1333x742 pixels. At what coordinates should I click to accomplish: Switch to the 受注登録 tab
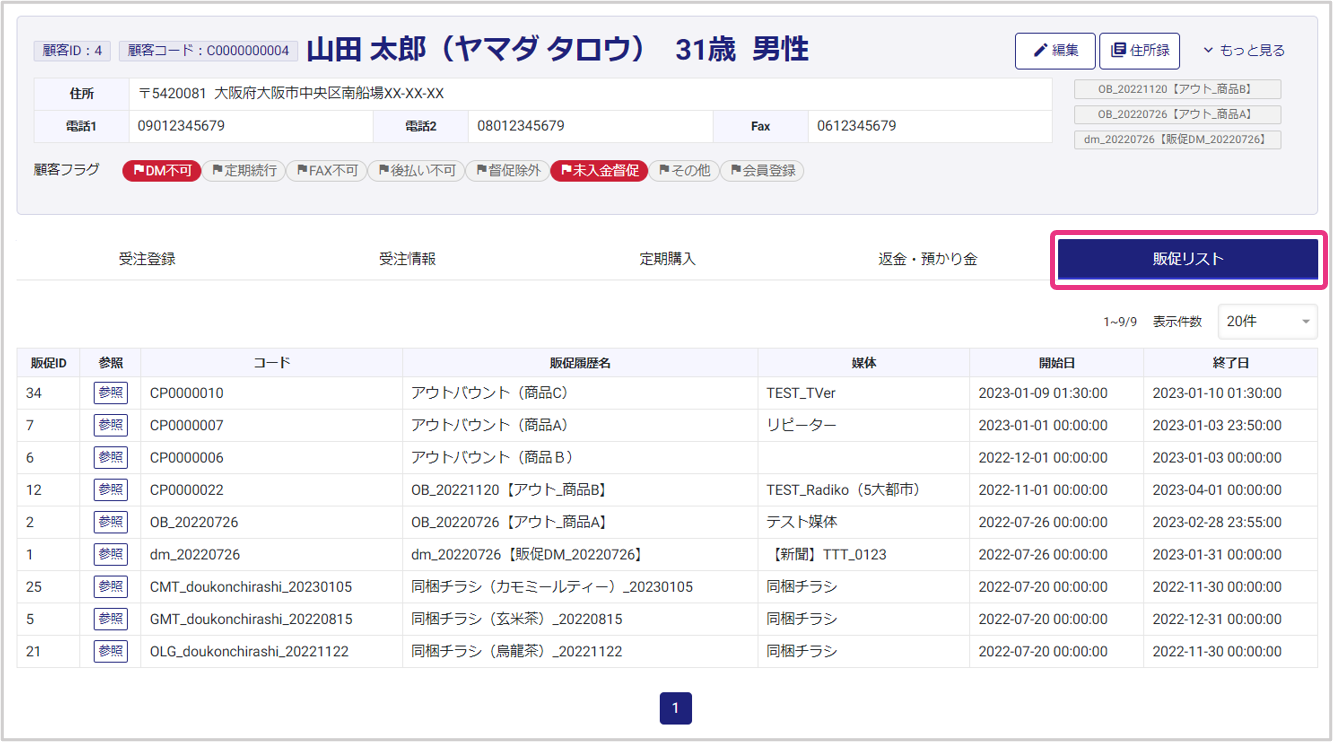(147, 259)
